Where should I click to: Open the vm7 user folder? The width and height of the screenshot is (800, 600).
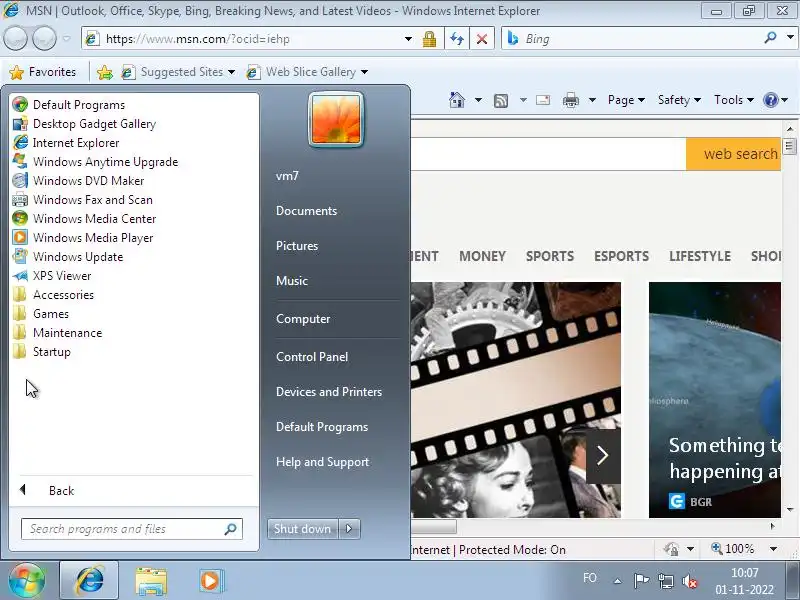pos(287,176)
